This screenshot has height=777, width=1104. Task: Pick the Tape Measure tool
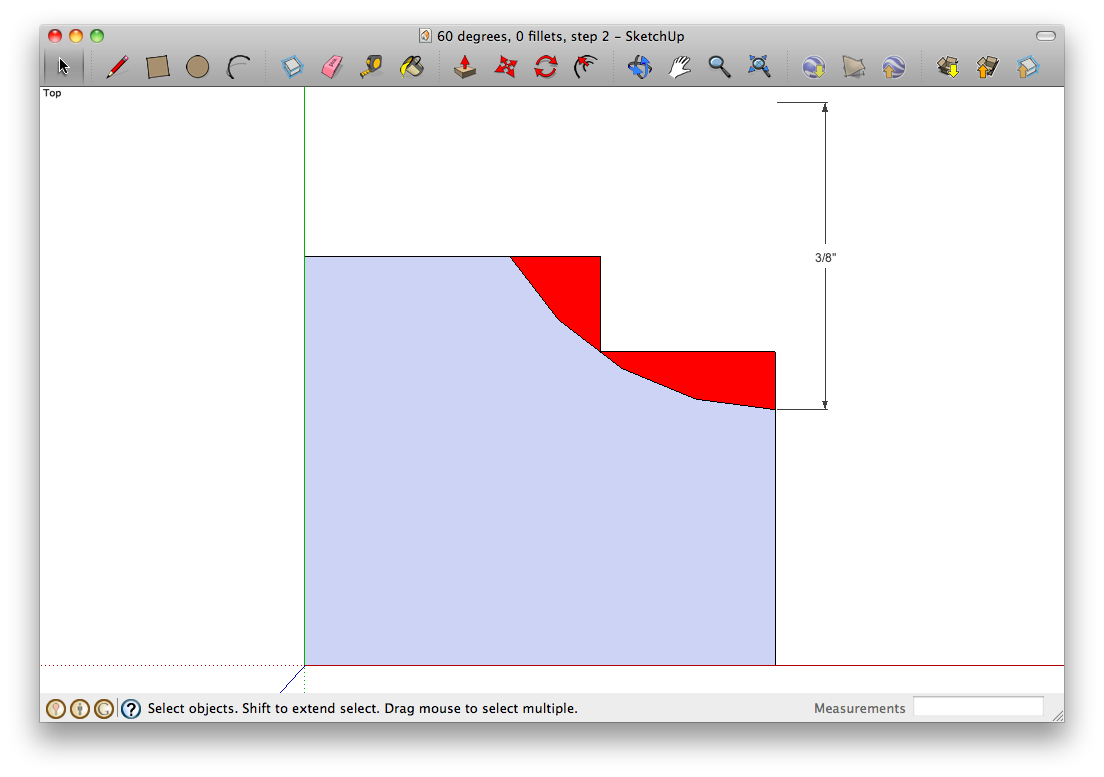[371, 66]
